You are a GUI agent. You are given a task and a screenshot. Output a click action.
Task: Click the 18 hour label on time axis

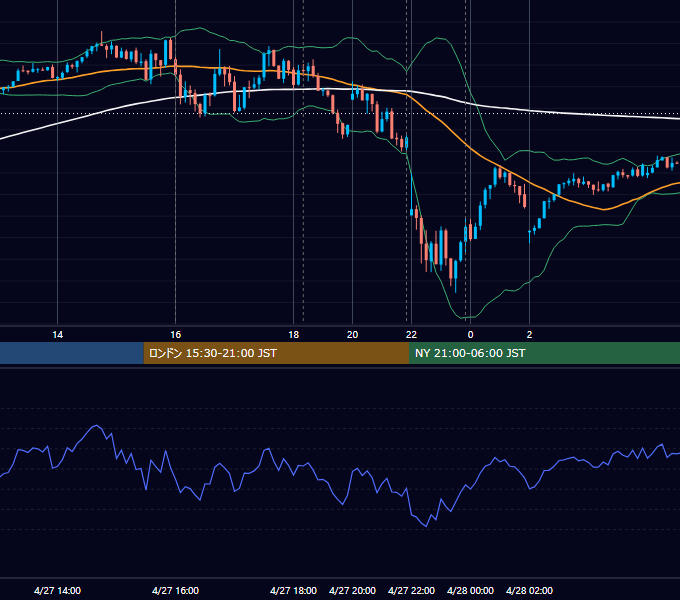click(294, 335)
